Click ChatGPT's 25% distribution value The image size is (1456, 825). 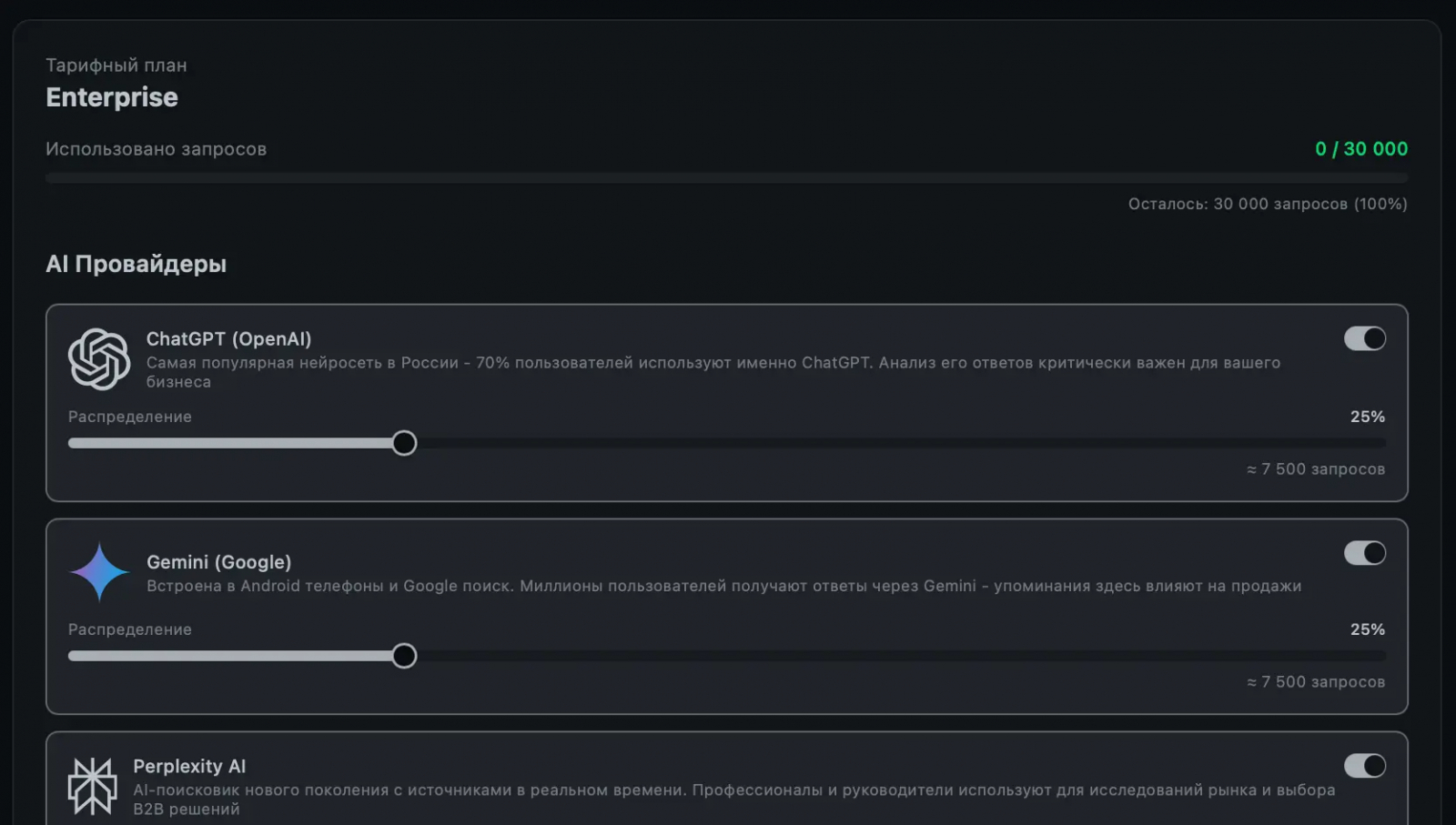point(1367,417)
